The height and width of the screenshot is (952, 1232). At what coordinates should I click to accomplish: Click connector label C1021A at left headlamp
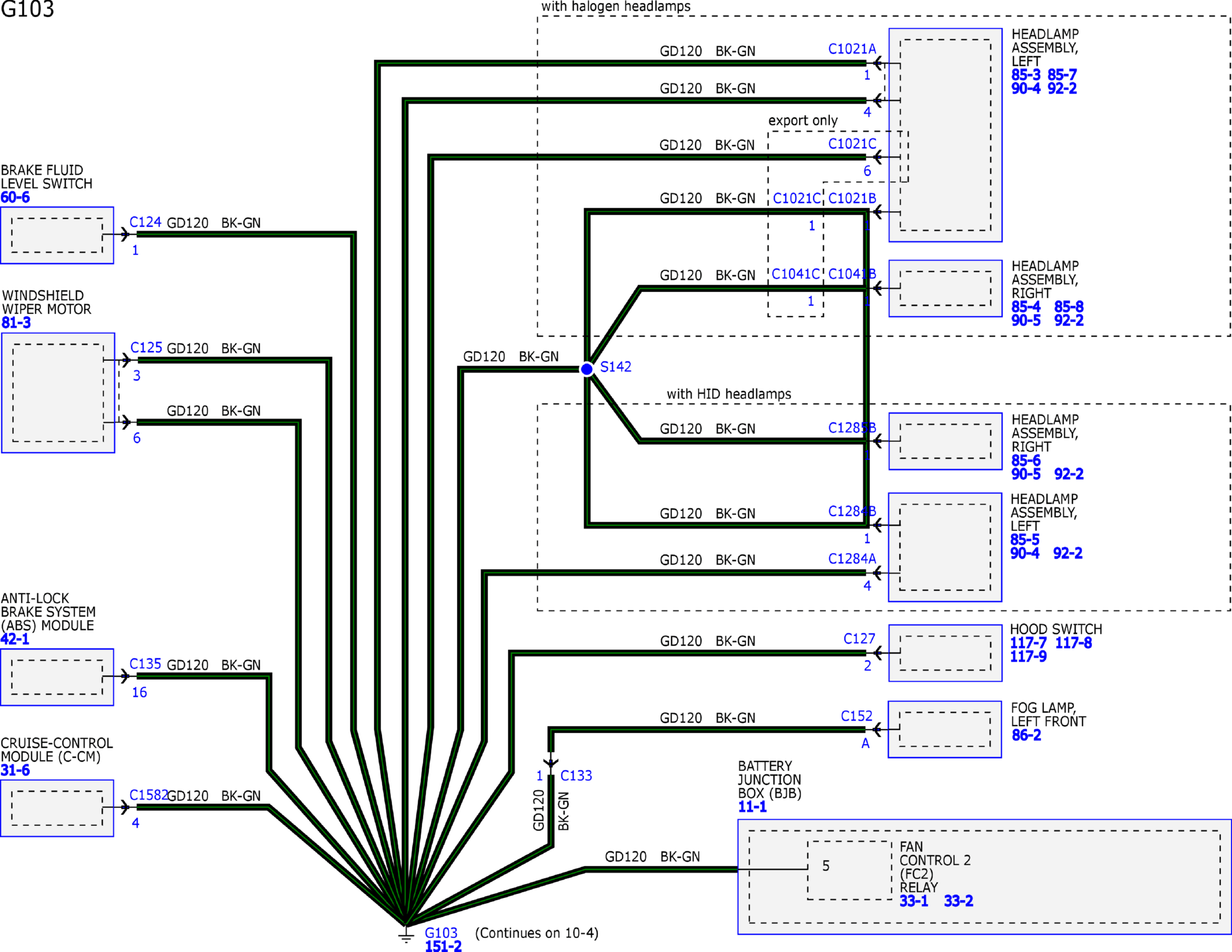(x=852, y=49)
